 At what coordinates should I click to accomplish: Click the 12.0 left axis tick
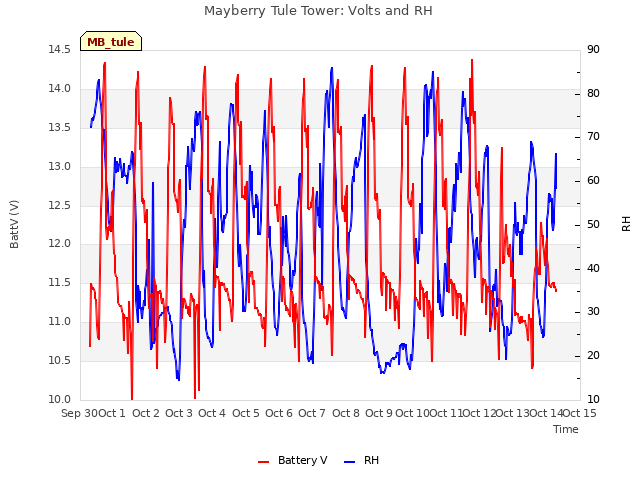click(x=59, y=244)
